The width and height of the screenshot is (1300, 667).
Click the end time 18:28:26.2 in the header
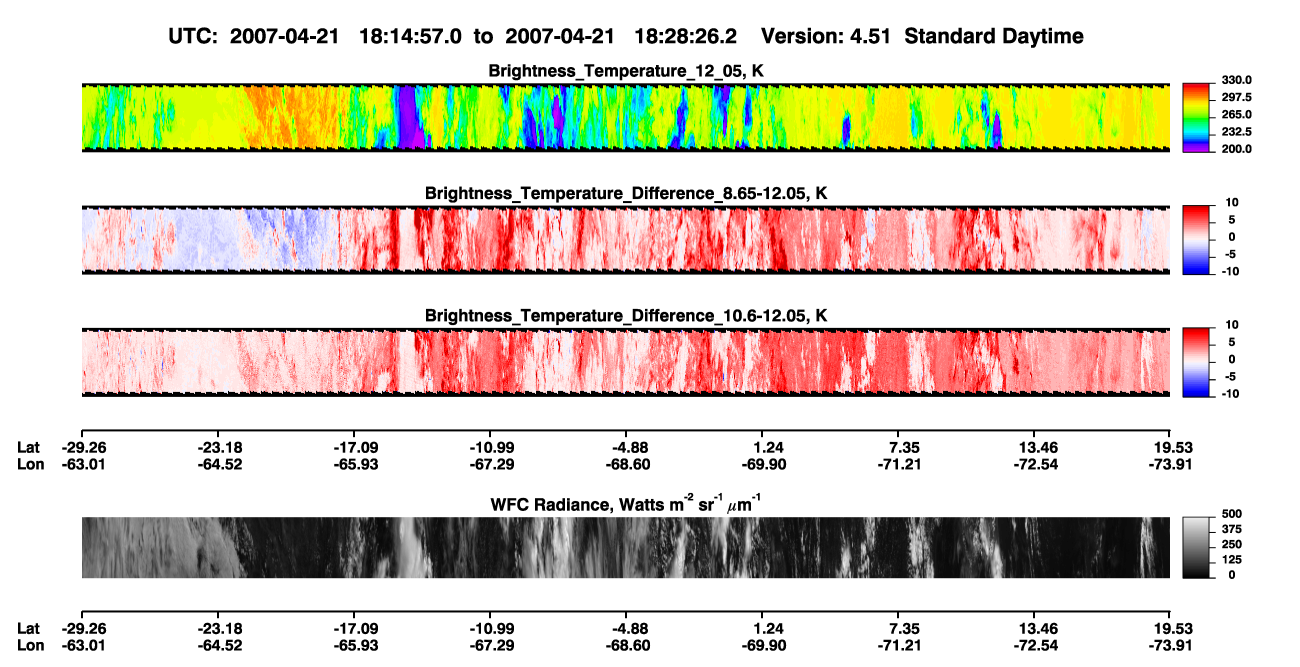click(x=683, y=37)
